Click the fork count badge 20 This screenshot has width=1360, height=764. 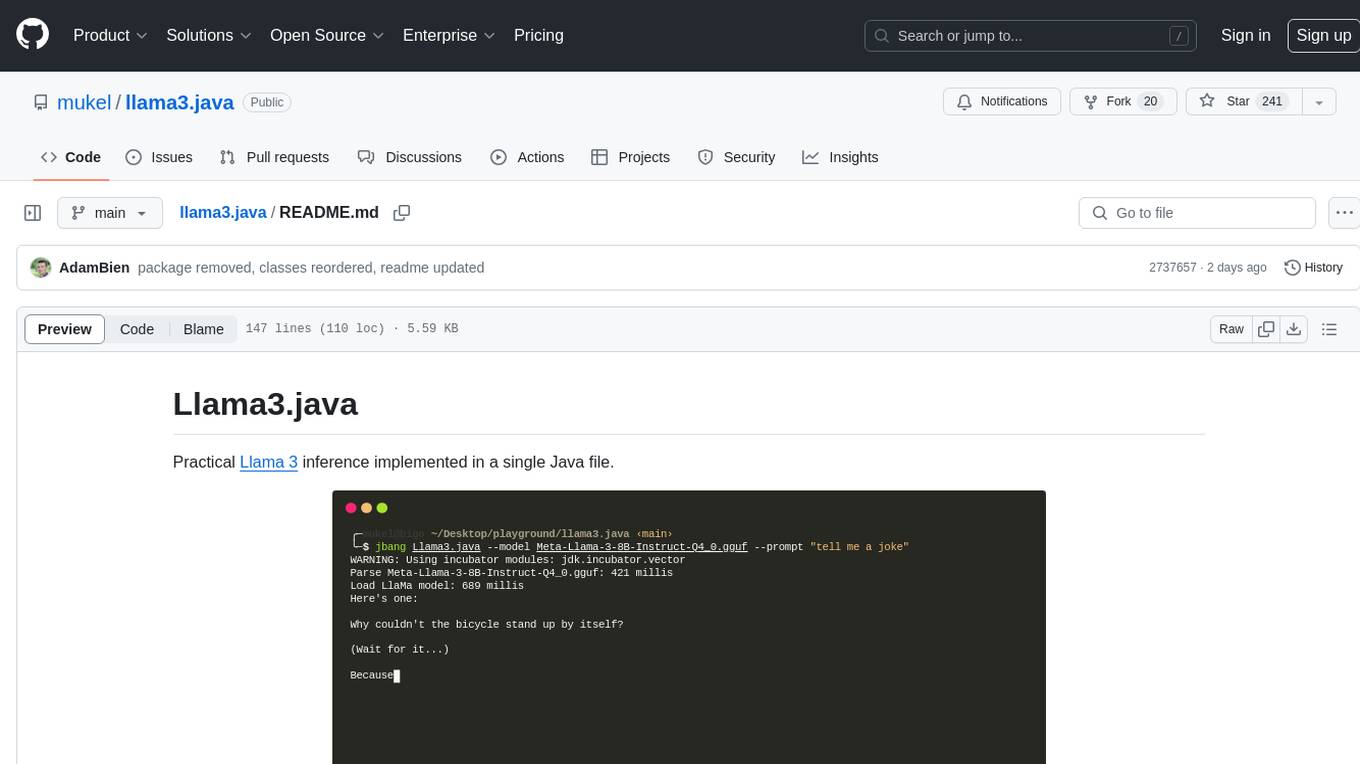(x=1150, y=102)
